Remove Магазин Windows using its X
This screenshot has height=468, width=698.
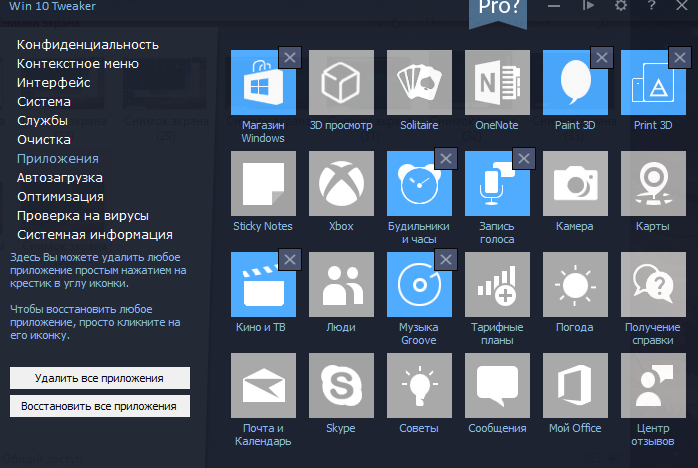click(x=289, y=58)
